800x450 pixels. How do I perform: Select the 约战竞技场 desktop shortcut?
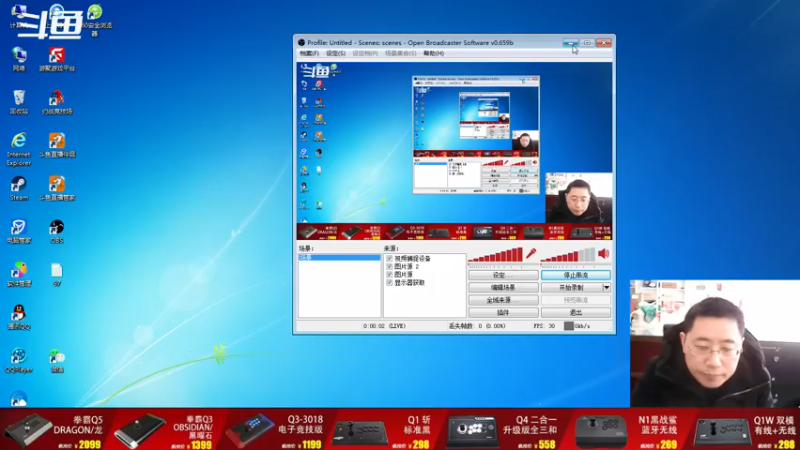(x=57, y=102)
